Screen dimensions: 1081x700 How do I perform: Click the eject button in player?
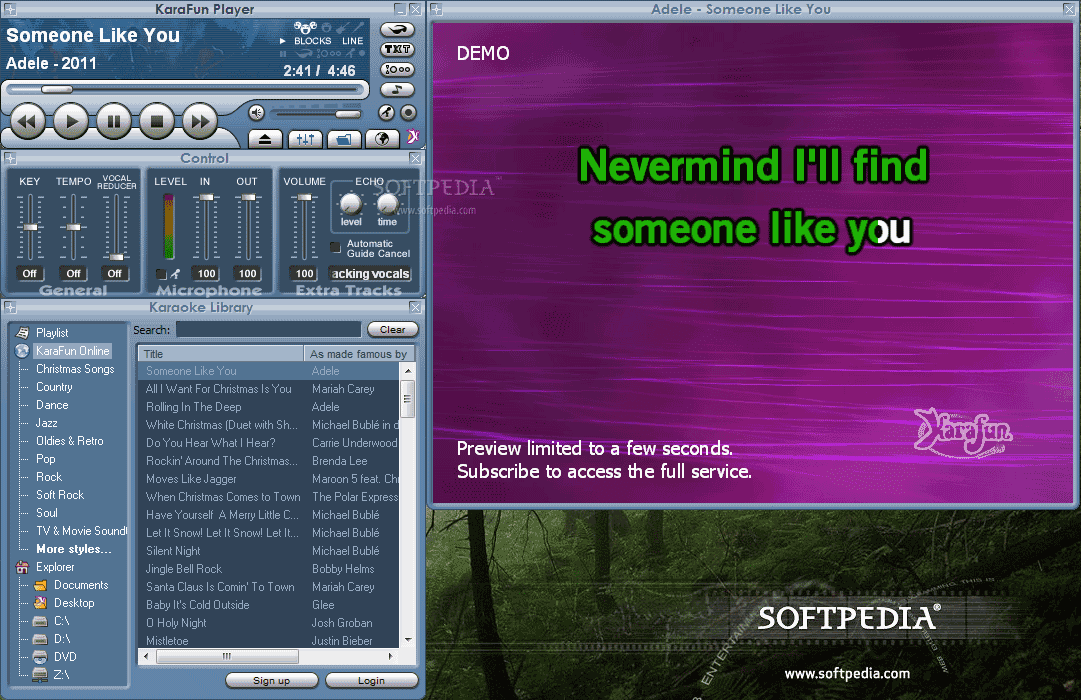click(x=265, y=139)
